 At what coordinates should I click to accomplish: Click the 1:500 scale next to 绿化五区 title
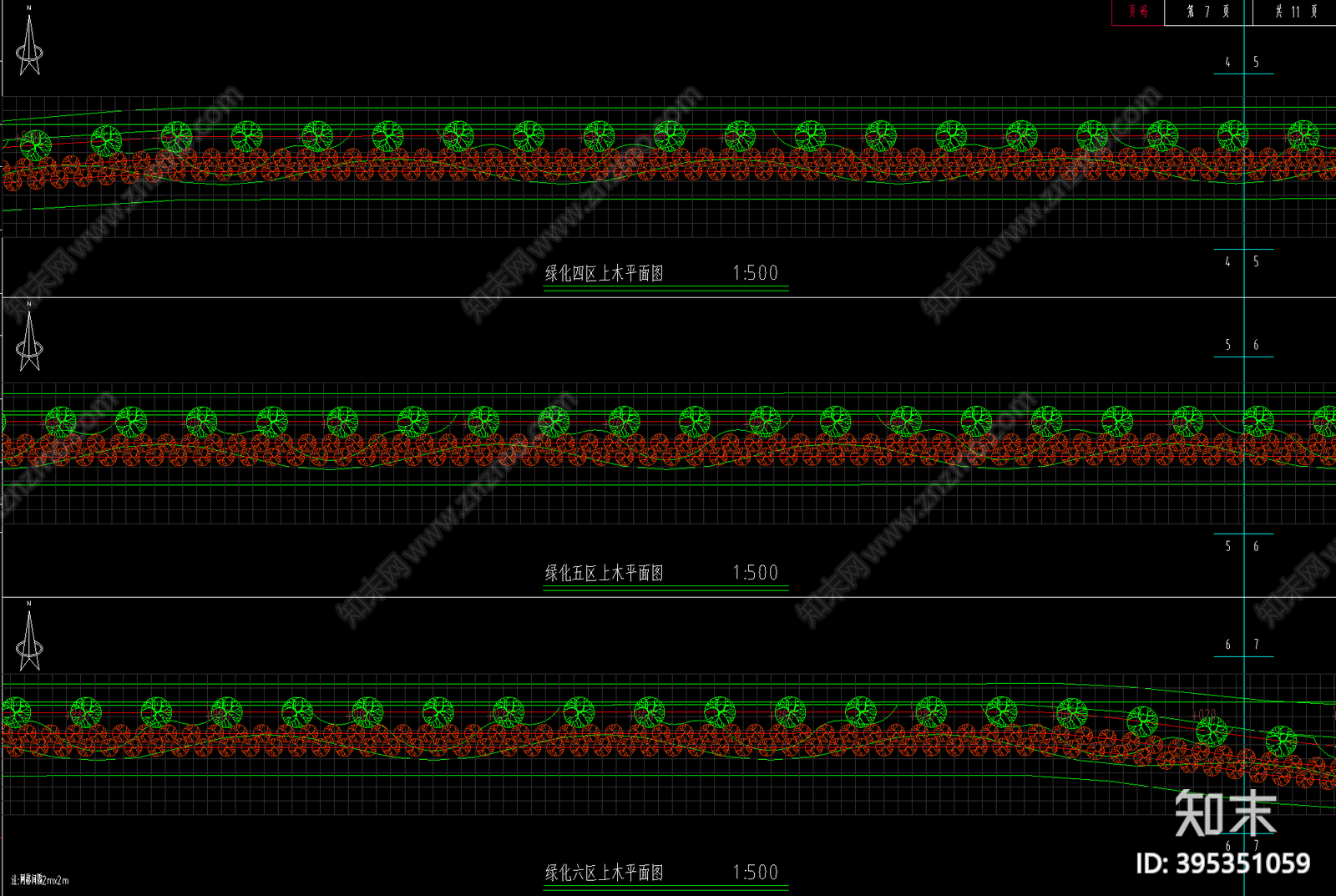(x=756, y=573)
